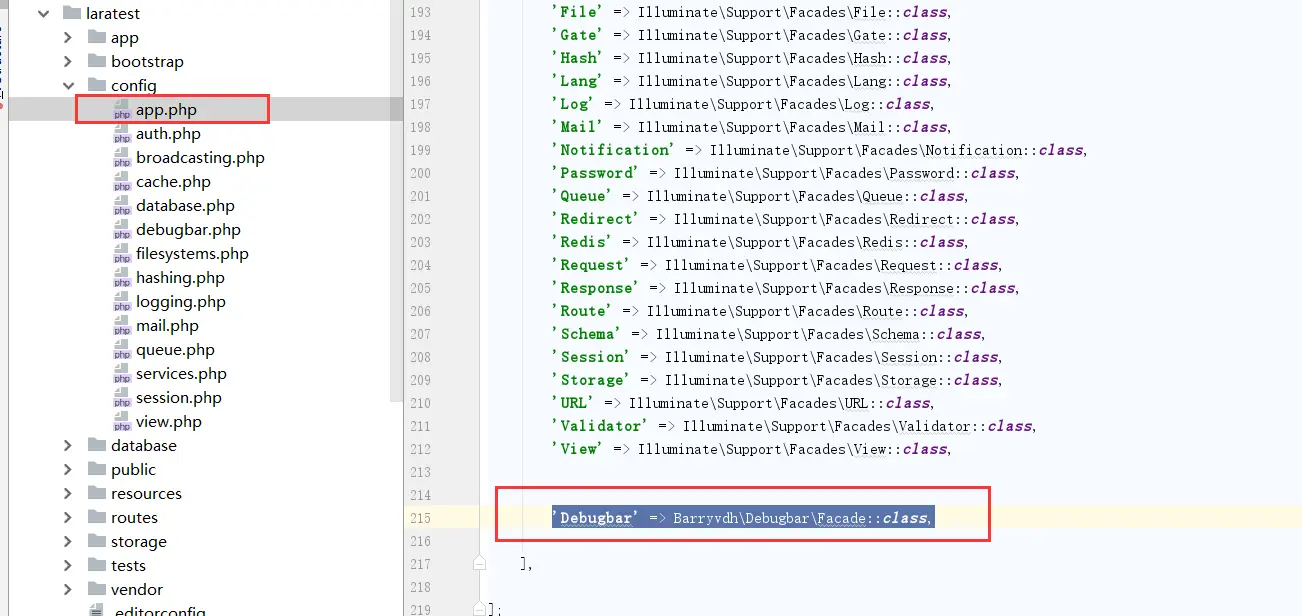Click the 'URL' alias key
Viewport: 1302px width, 616px height.
click(x=573, y=403)
